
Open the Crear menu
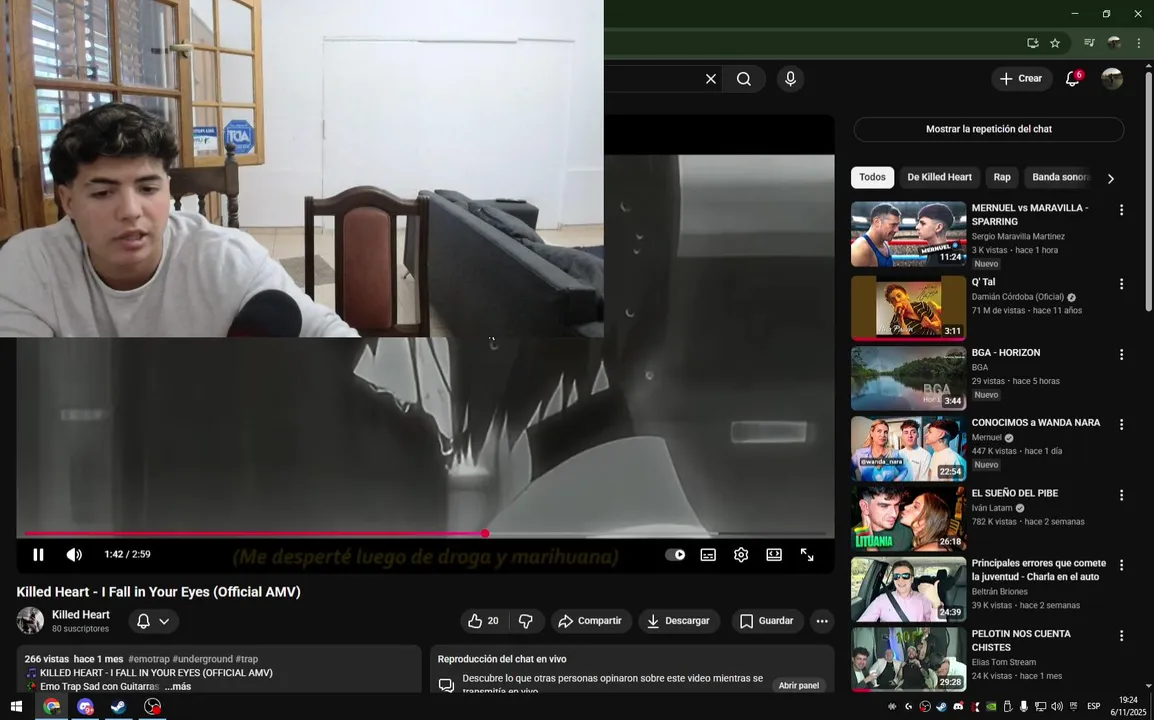(1021, 79)
